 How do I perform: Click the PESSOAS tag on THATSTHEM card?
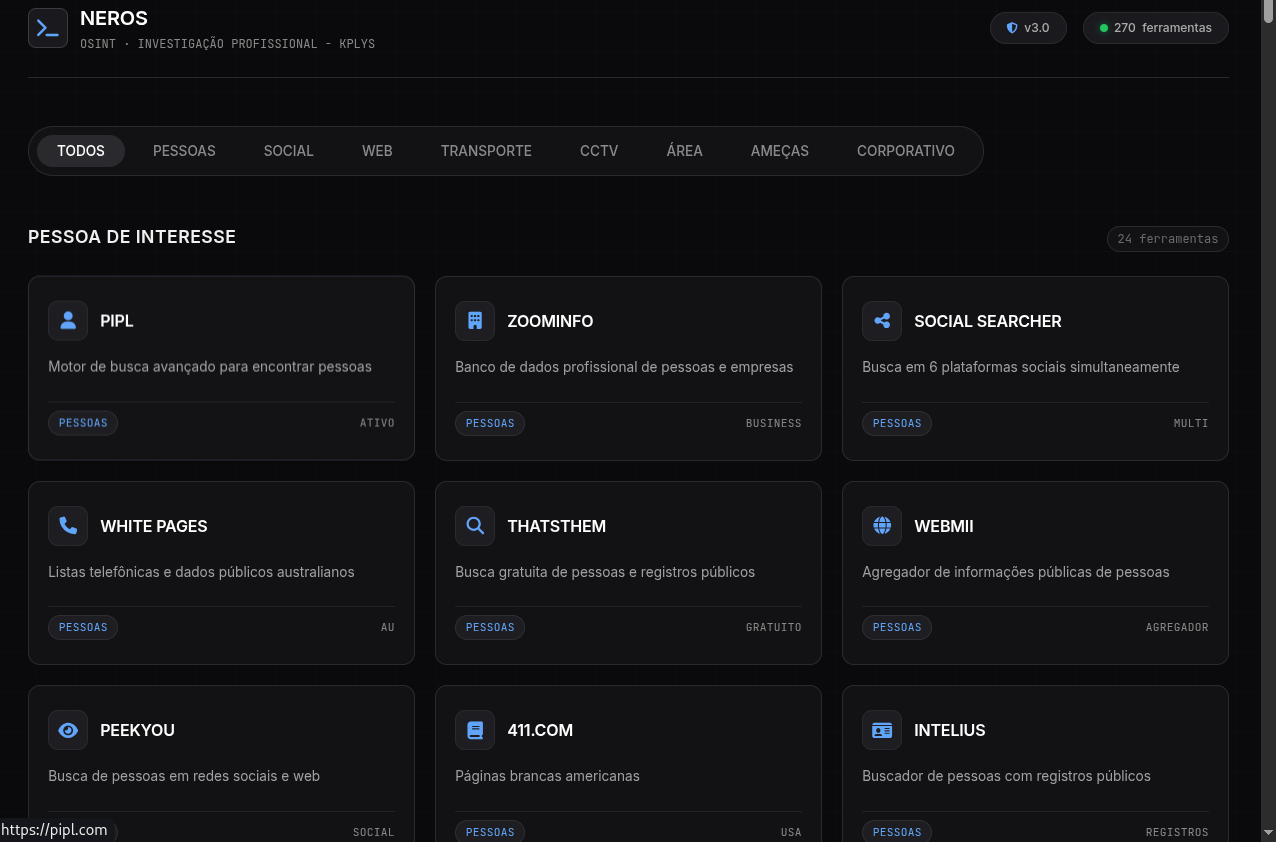tap(490, 627)
